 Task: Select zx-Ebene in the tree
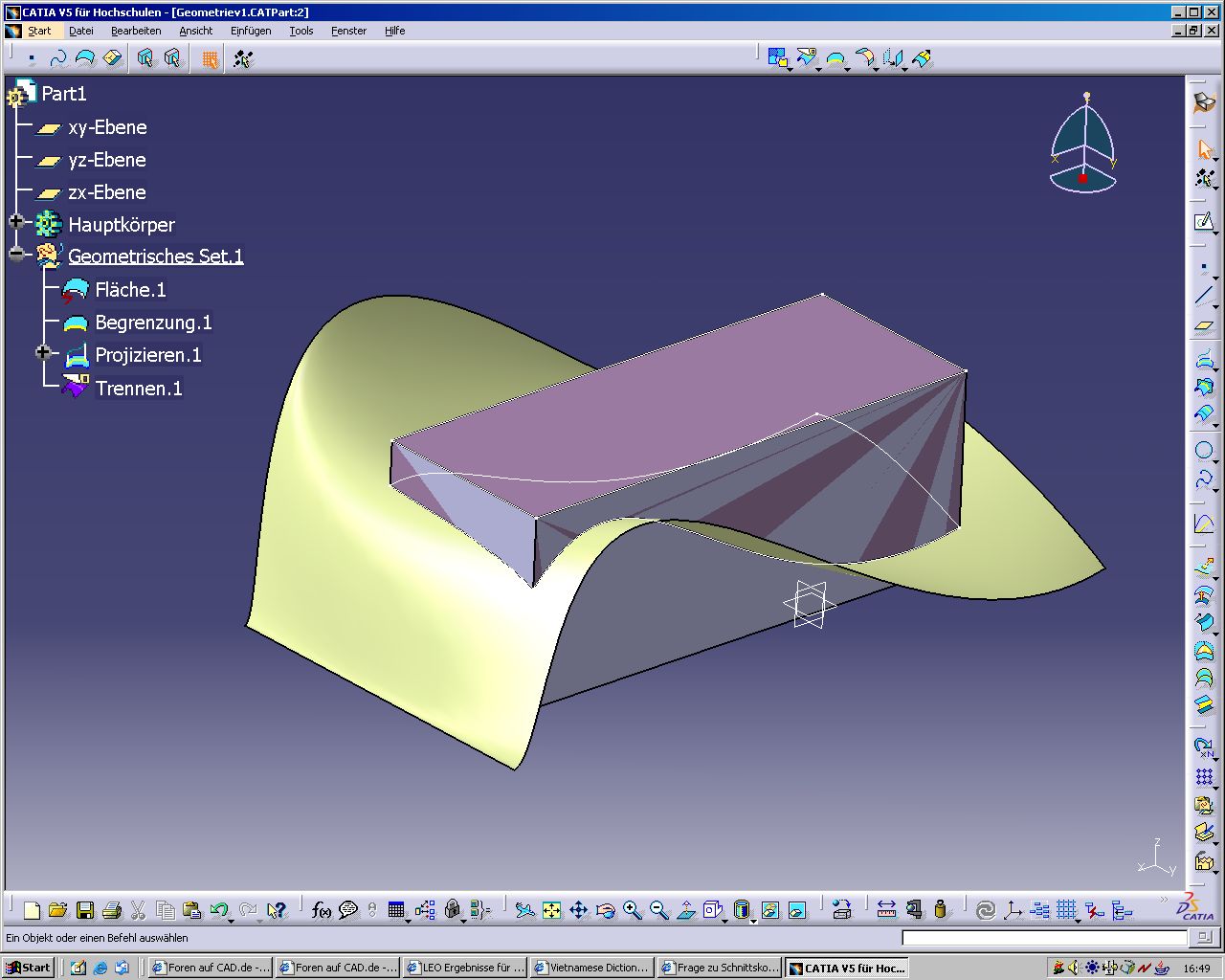107,192
